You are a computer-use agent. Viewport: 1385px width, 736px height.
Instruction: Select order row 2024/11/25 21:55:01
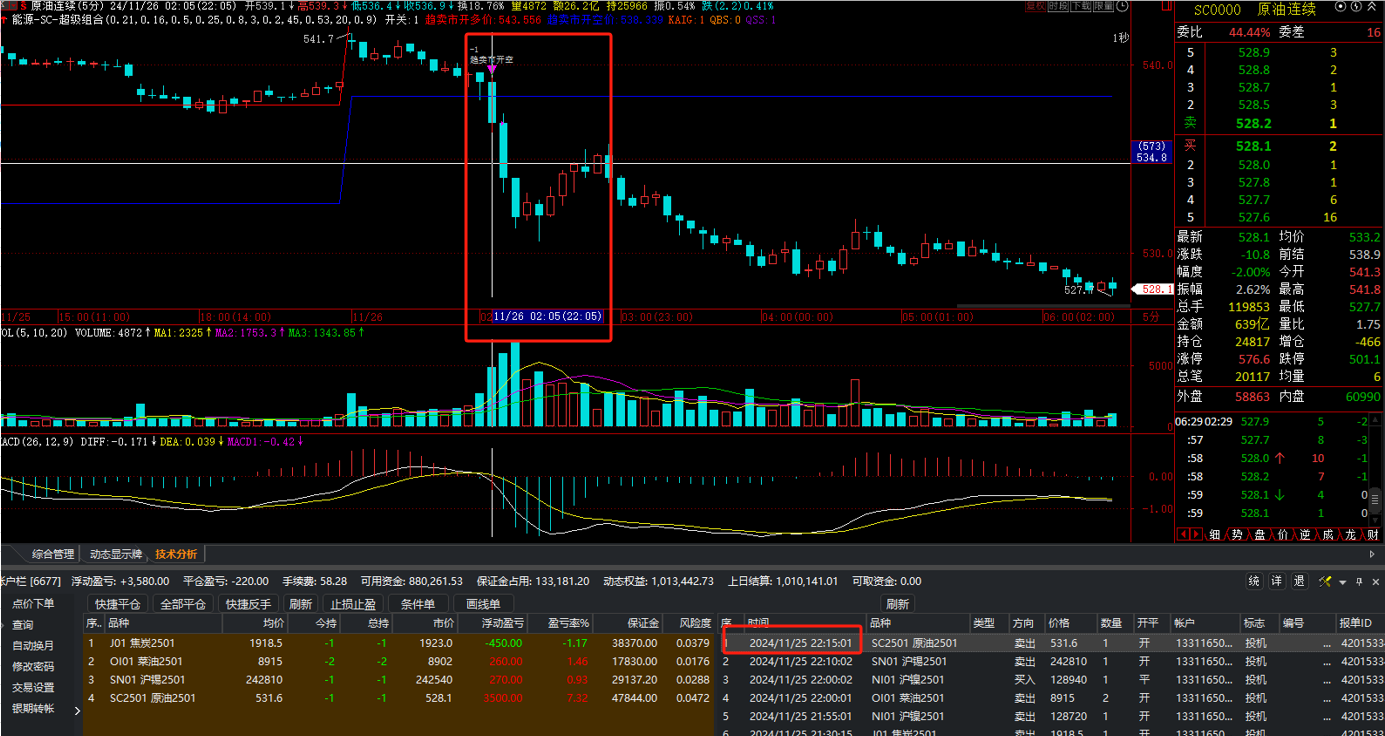1051,715
